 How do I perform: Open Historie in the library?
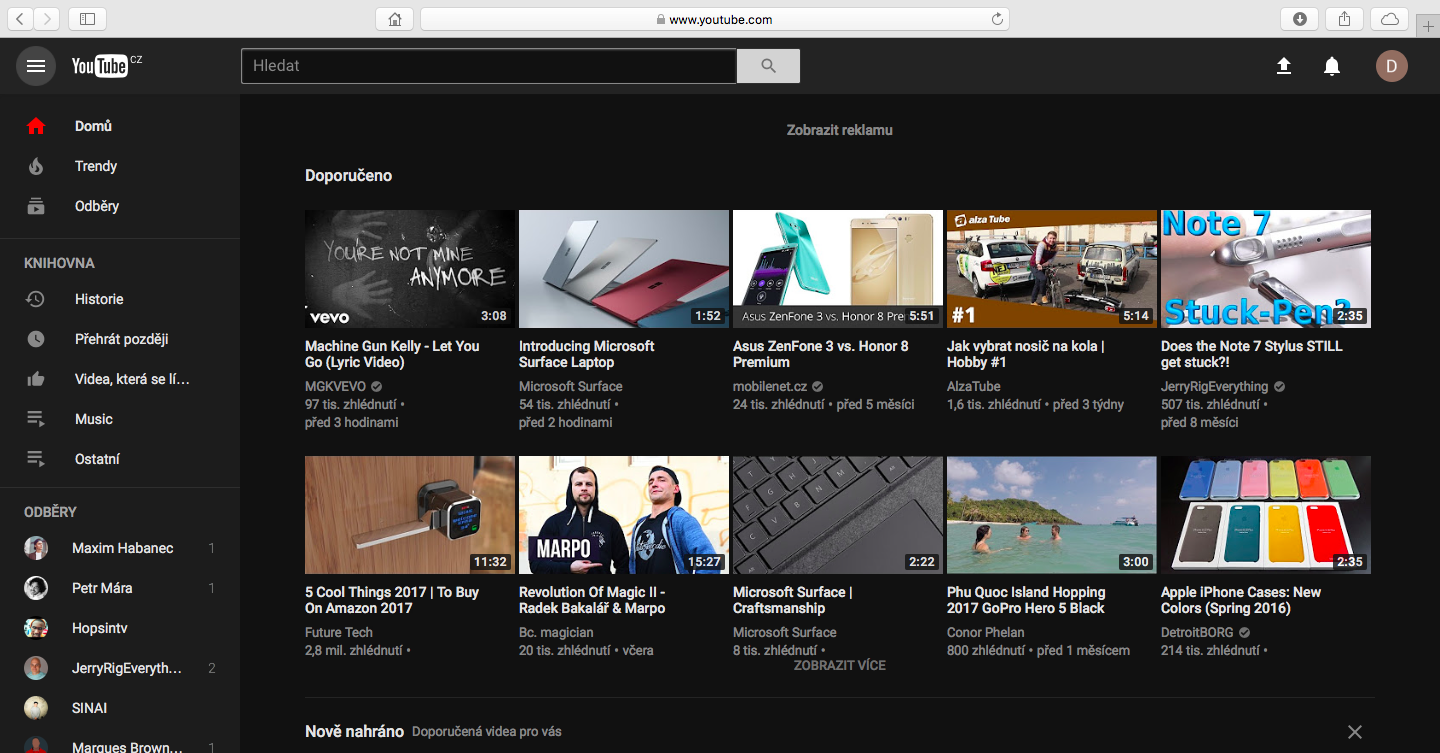[x=99, y=299]
